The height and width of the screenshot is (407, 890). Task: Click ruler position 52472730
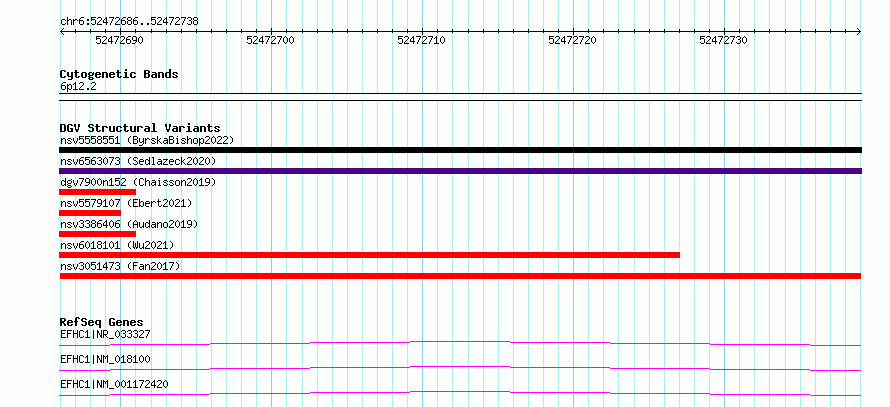pos(724,41)
